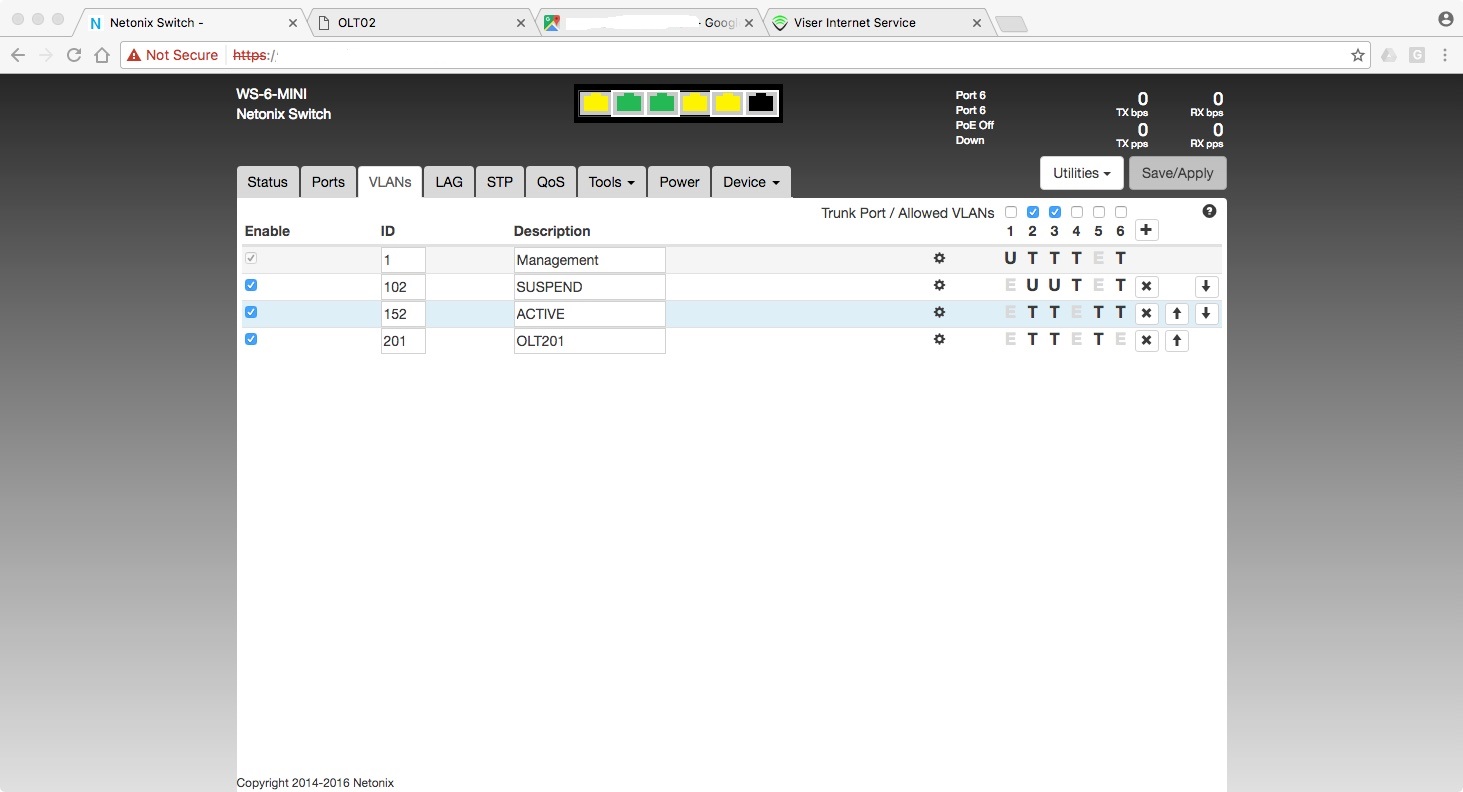
Task: Delete the ACTIVE VLAN row
Action: click(1147, 314)
